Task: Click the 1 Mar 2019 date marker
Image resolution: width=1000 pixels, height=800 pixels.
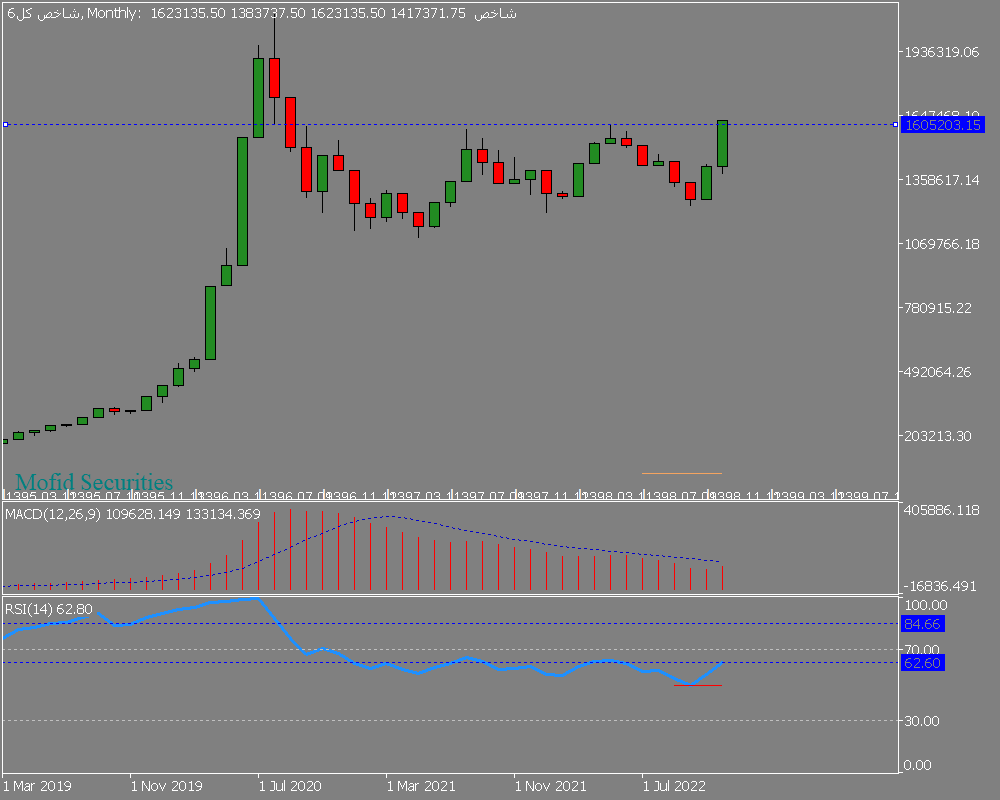Action: [35, 786]
